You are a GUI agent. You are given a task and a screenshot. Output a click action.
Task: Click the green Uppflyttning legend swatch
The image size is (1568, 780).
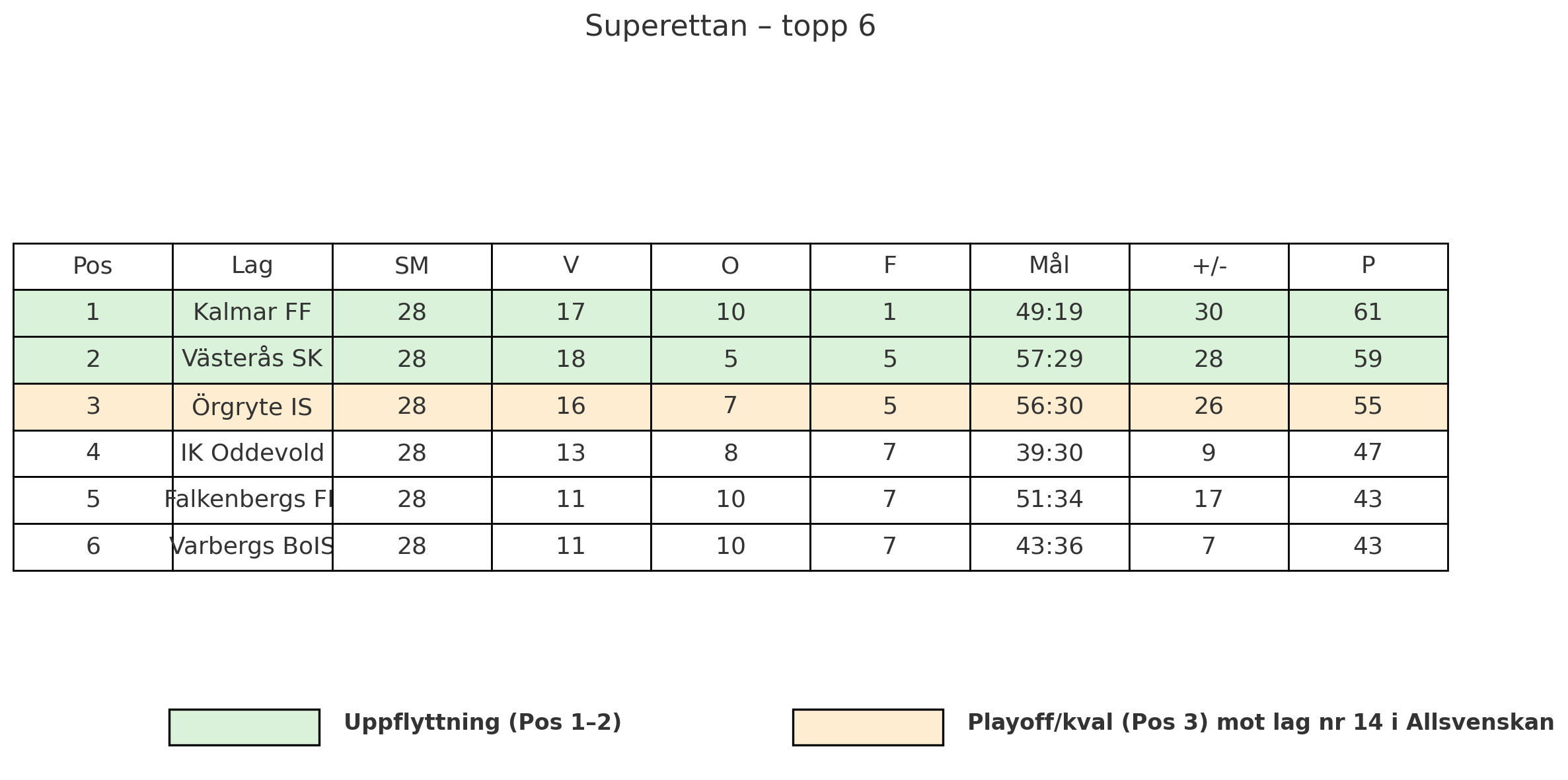[x=244, y=727]
